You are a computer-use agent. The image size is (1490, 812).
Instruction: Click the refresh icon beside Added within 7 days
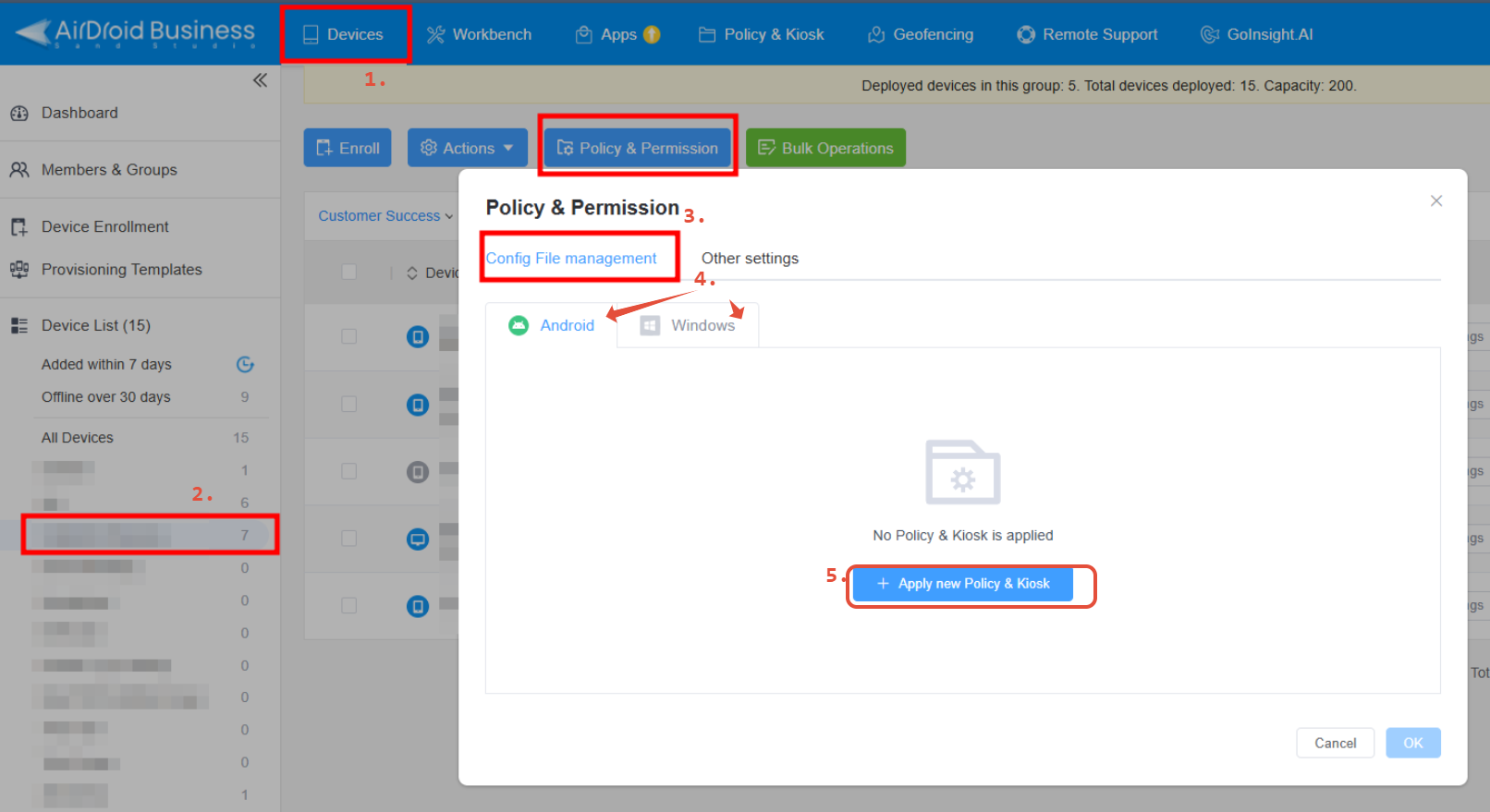click(x=245, y=364)
